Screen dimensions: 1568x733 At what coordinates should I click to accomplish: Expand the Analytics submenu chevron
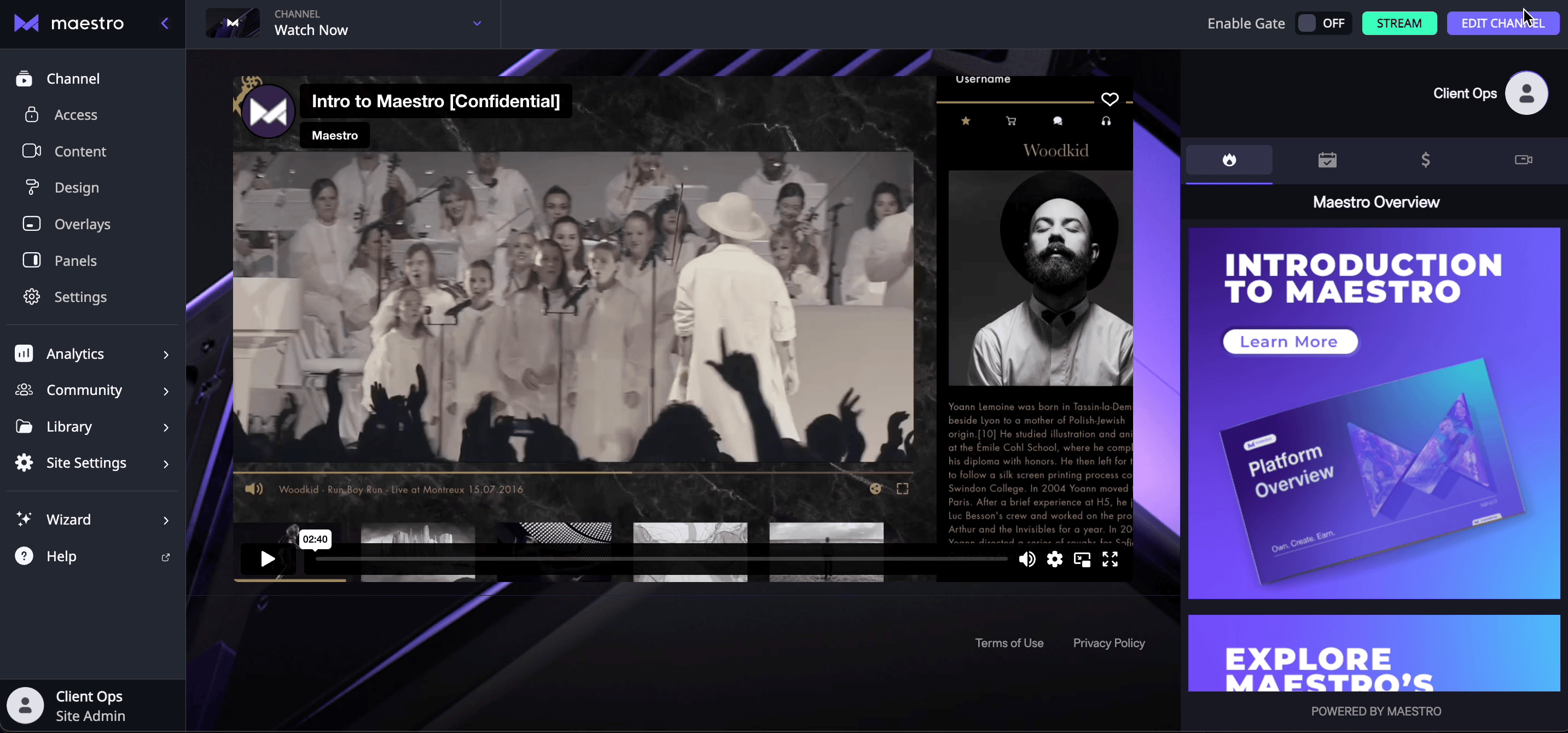[x=166, y=354]
